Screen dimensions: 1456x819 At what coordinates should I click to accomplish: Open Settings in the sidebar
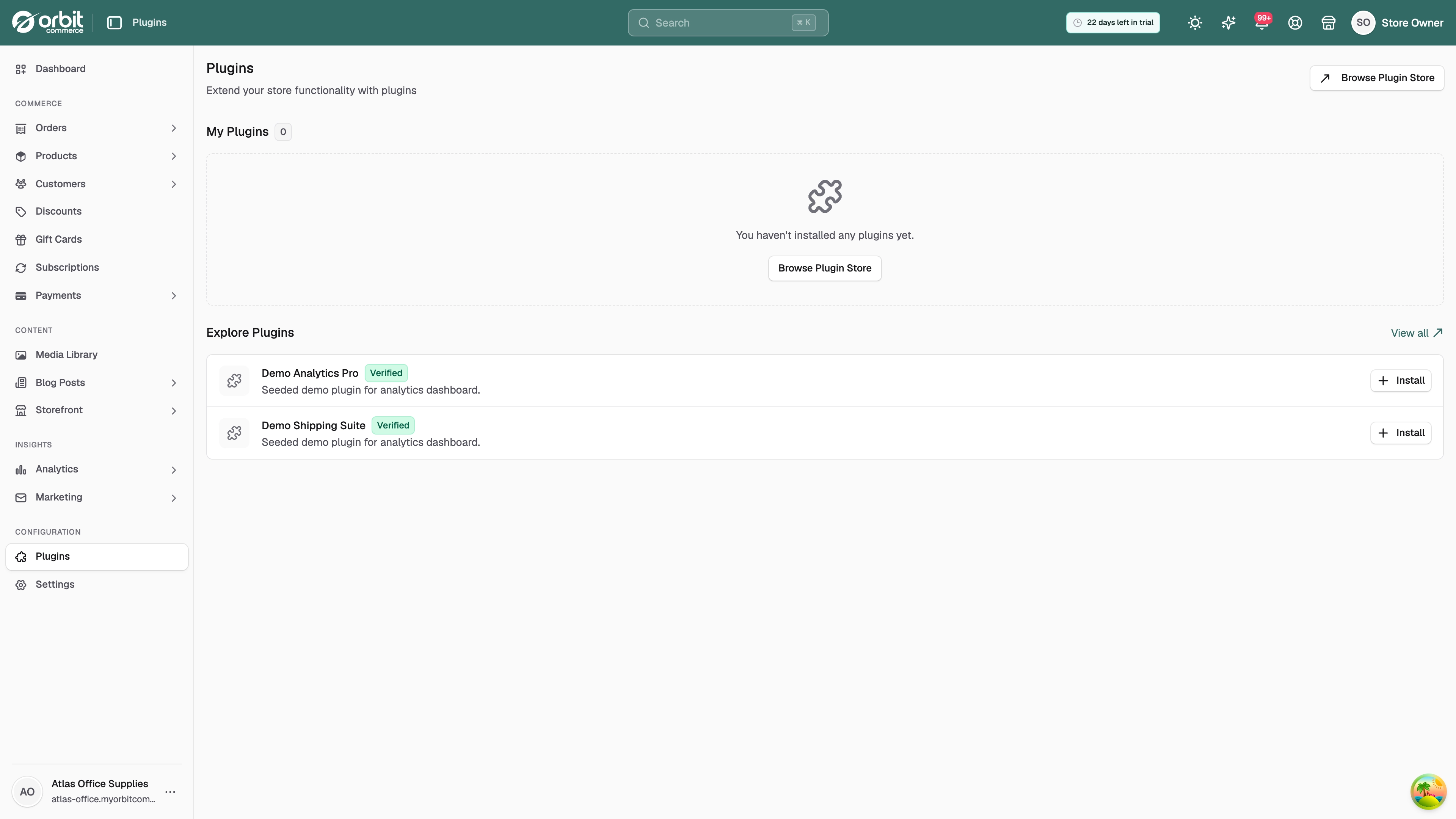[x=97, y=584]
